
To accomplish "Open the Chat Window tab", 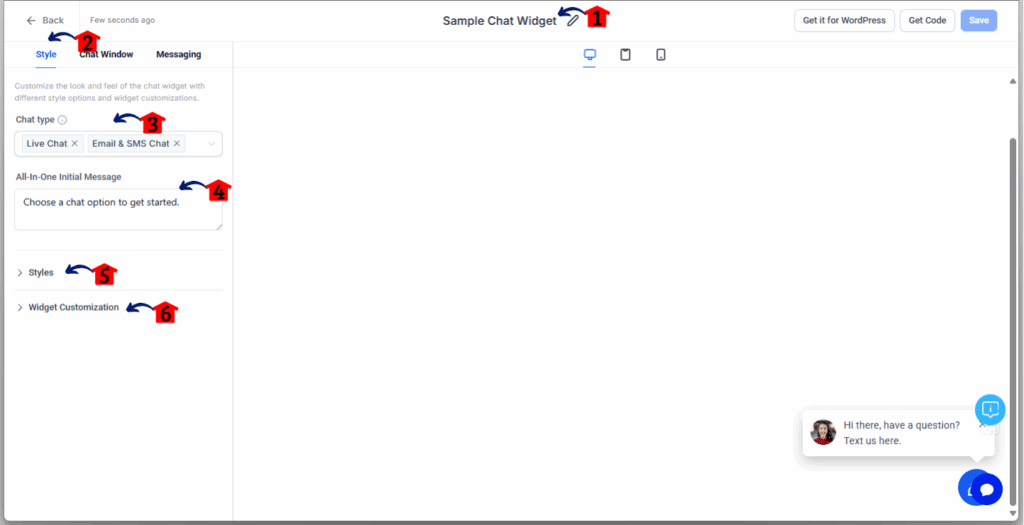I will click(x=106, y=54).
